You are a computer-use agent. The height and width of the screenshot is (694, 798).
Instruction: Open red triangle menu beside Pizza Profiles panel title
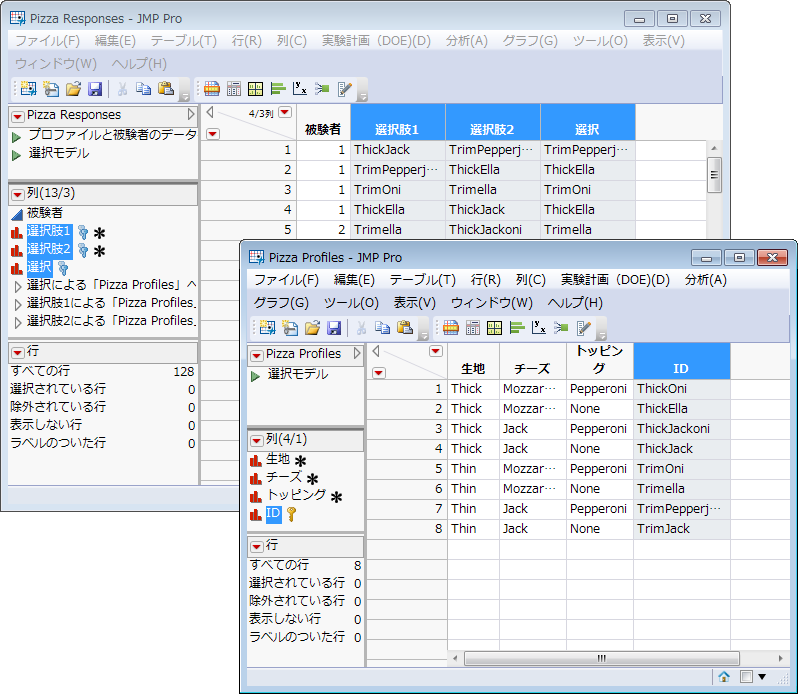pos(257,355)
